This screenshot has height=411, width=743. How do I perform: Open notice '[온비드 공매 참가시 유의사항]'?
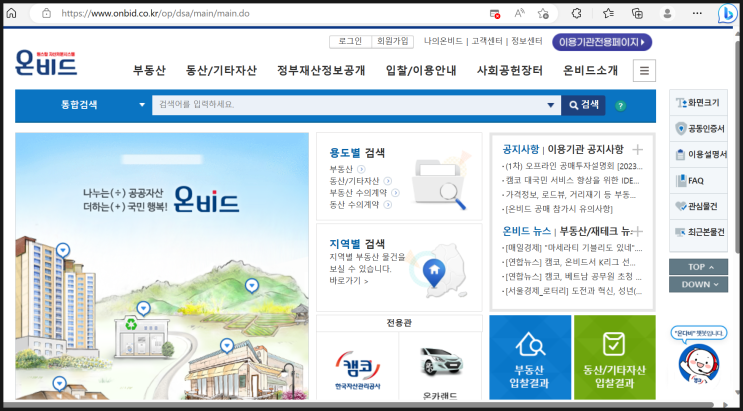click(558, 209)
